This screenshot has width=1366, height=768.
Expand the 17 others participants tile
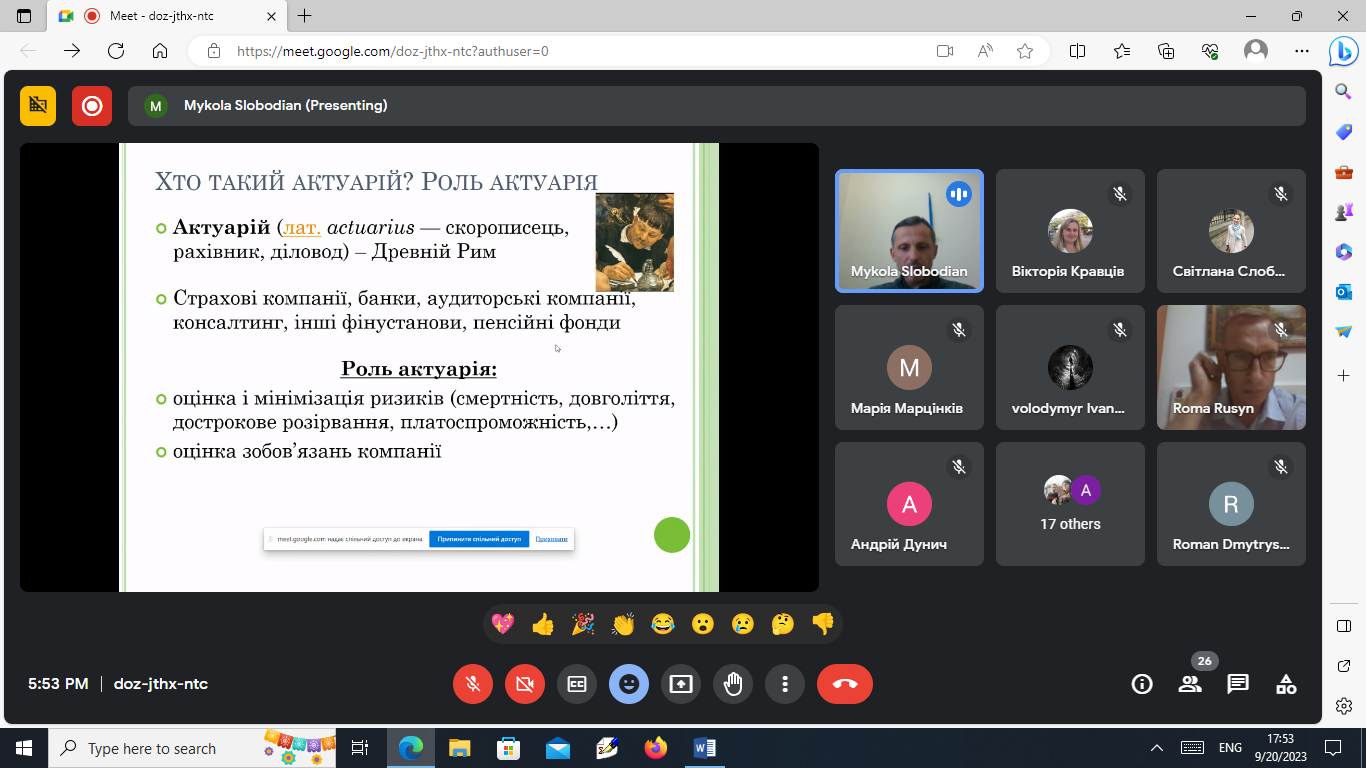1070,504
